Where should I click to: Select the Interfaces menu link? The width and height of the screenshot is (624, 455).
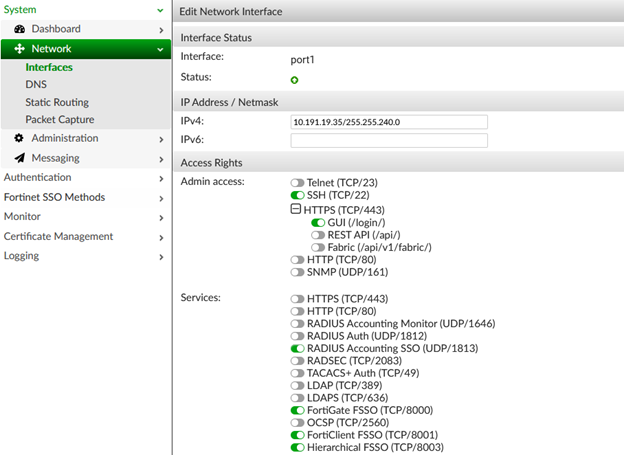[49, 68]
